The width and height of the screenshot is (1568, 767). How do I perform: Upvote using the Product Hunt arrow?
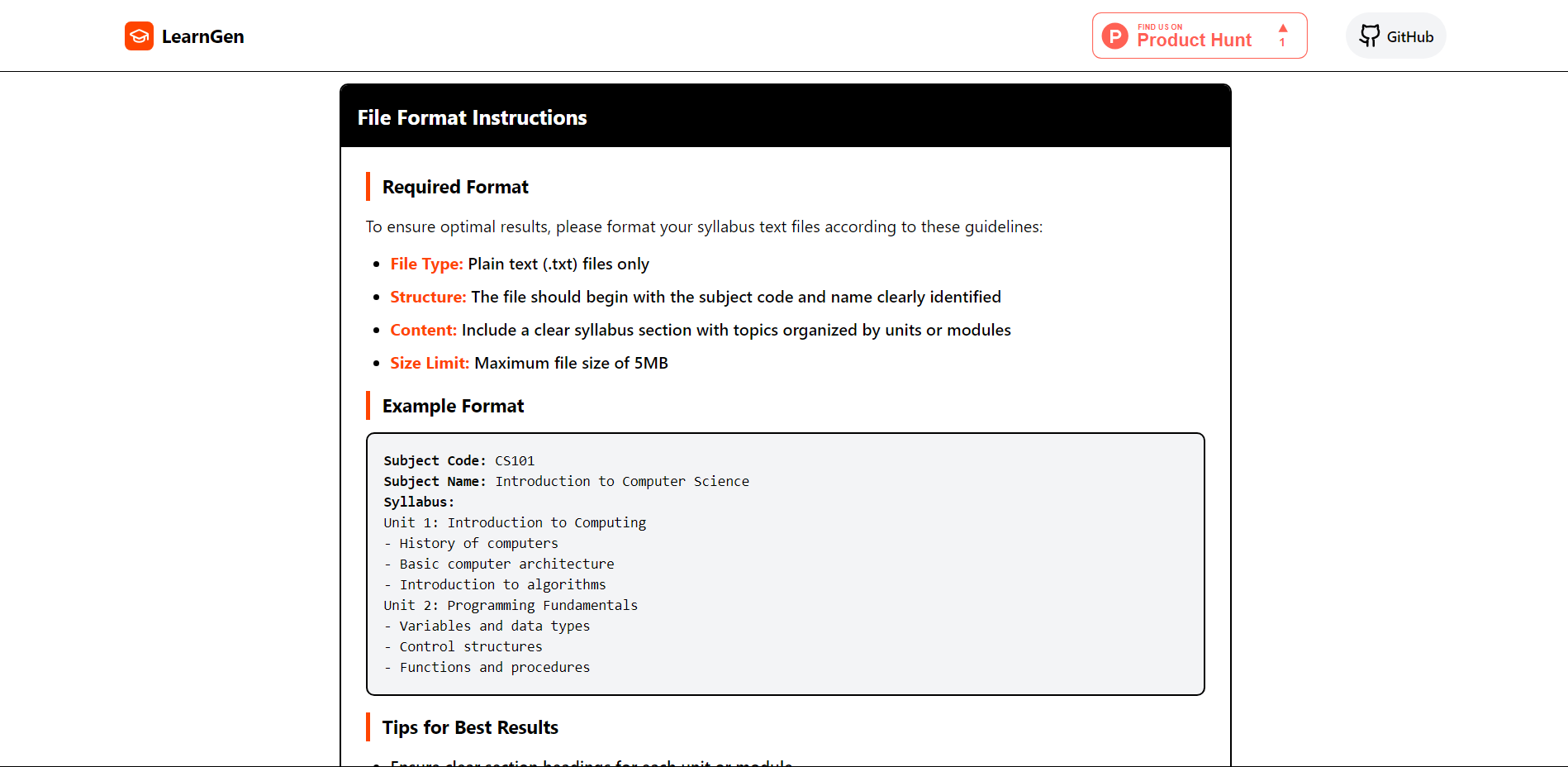pyautogui.click(x=1283, y=35)
